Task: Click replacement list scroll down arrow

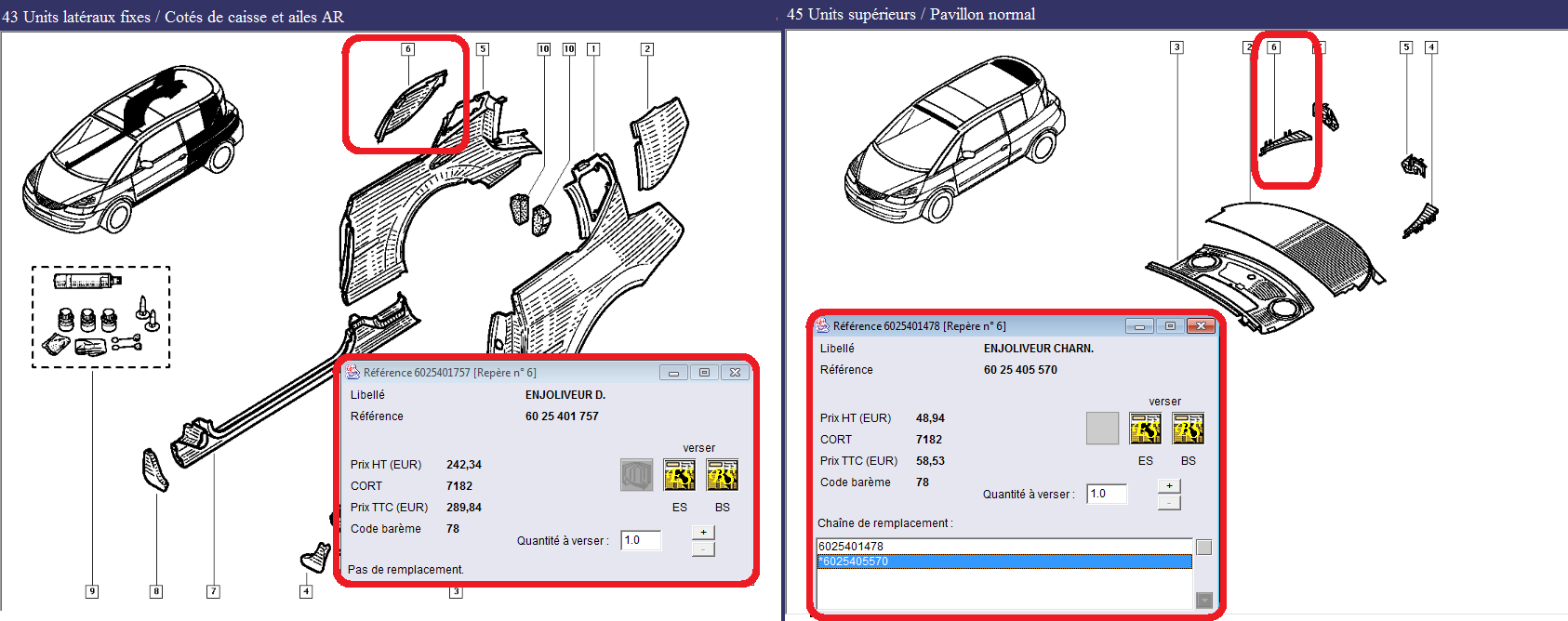Action: (1203, 601)
